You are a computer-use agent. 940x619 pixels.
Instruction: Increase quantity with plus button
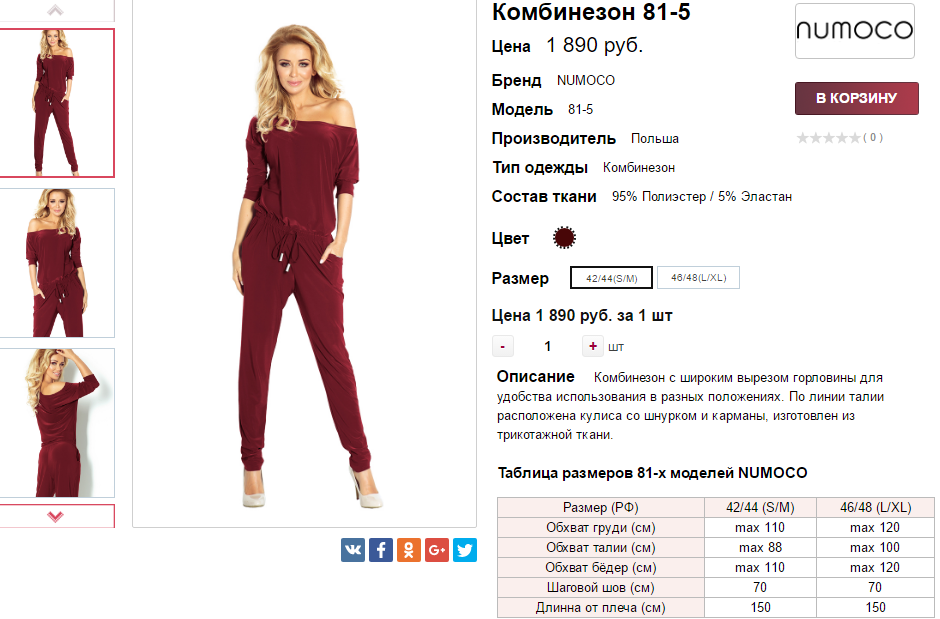[x=592, y=346]
